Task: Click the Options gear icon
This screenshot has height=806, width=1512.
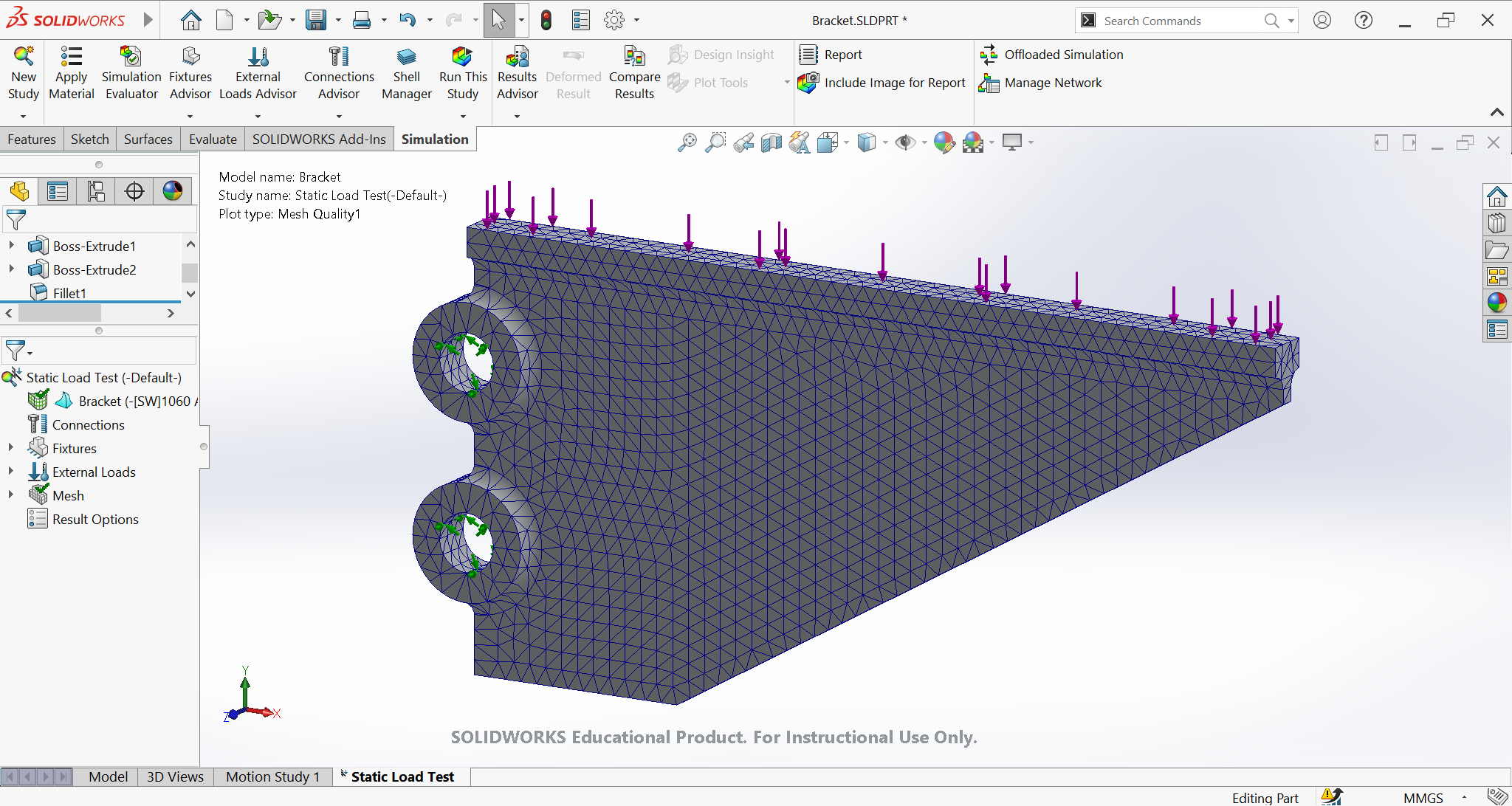Action: [614, 20]
